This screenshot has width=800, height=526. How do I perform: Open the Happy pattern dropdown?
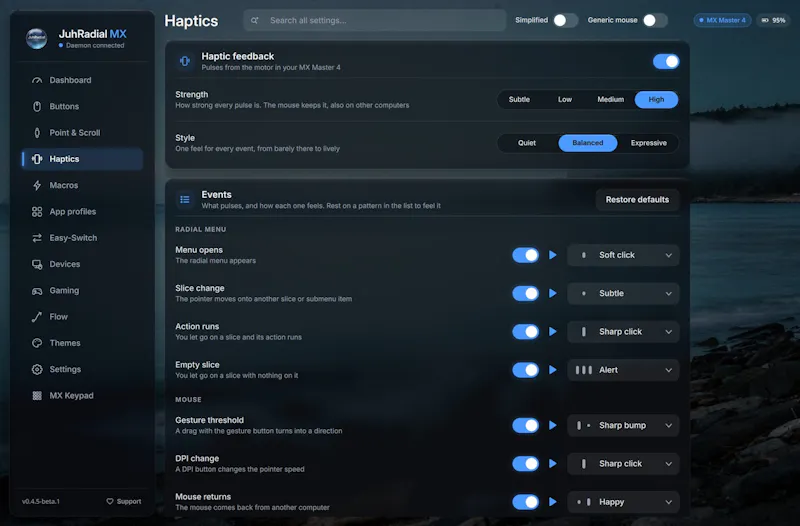coord(623,502)
